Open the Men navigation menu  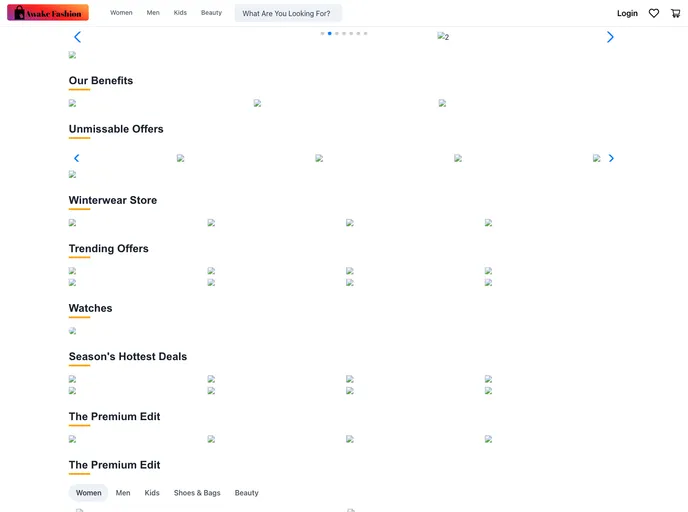(153, 13)
